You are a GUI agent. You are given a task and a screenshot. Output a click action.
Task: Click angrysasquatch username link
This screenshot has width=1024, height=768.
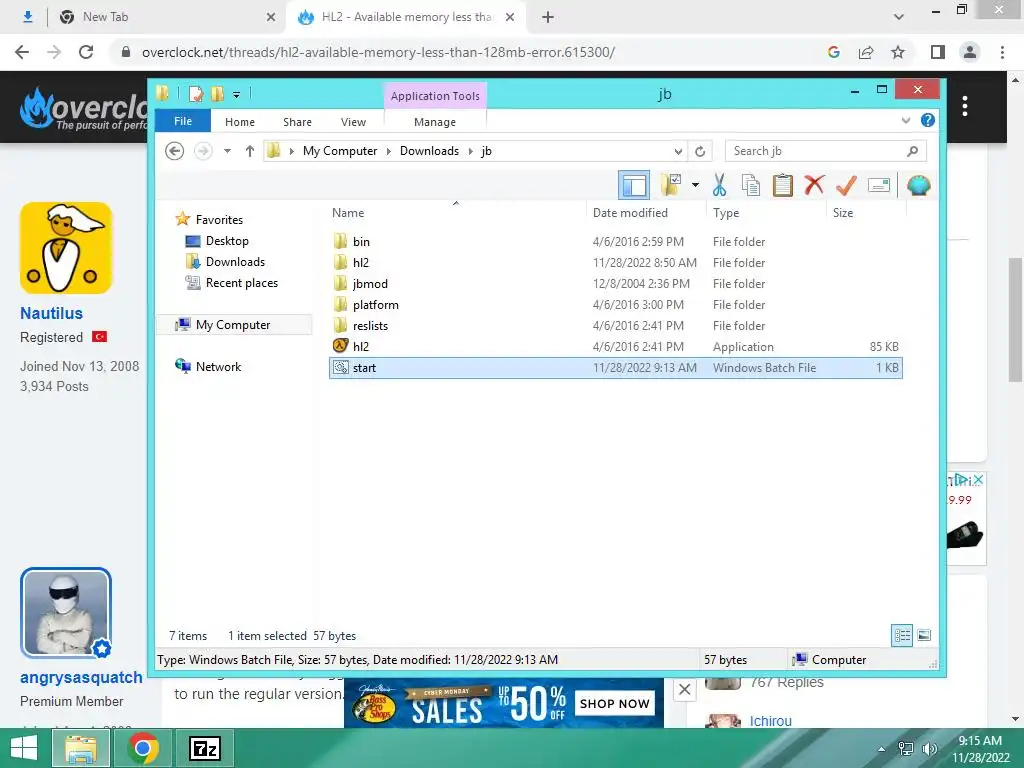[81, 677]
